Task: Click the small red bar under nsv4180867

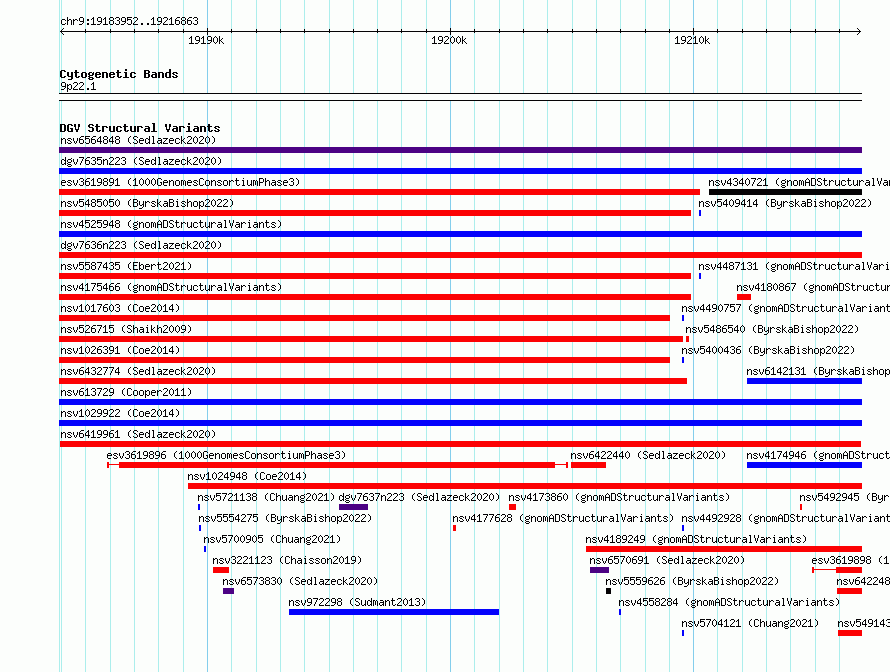Action: [x=744, y=297]
